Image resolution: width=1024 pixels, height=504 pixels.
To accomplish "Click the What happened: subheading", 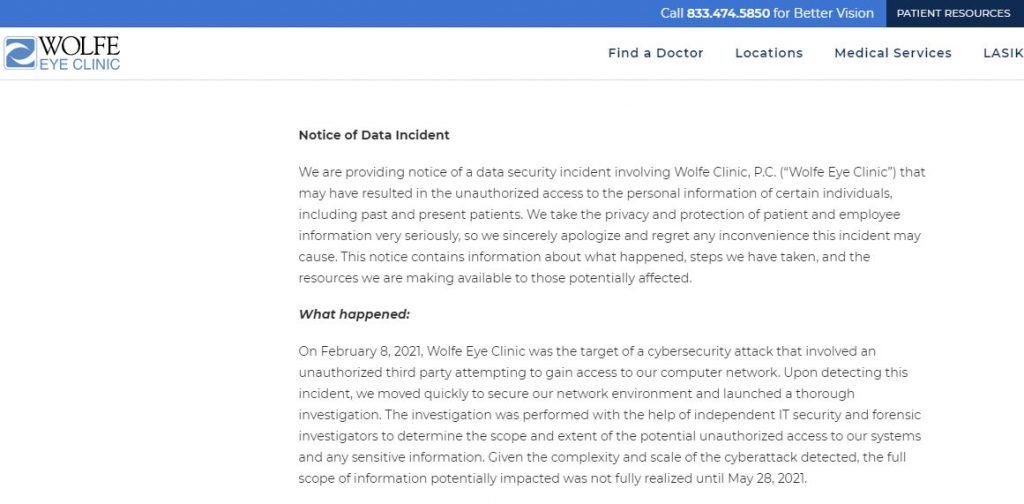I will coord(354,314).
